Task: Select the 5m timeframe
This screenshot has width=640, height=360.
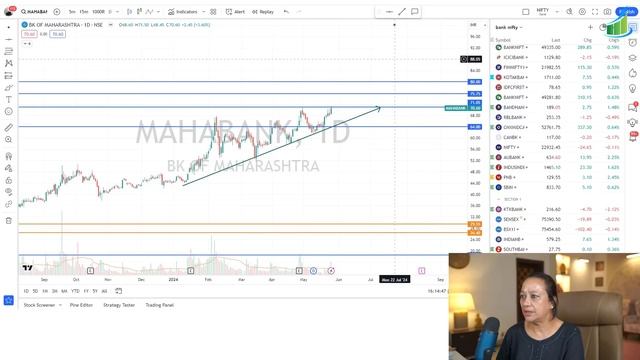Action: [72, 12]
